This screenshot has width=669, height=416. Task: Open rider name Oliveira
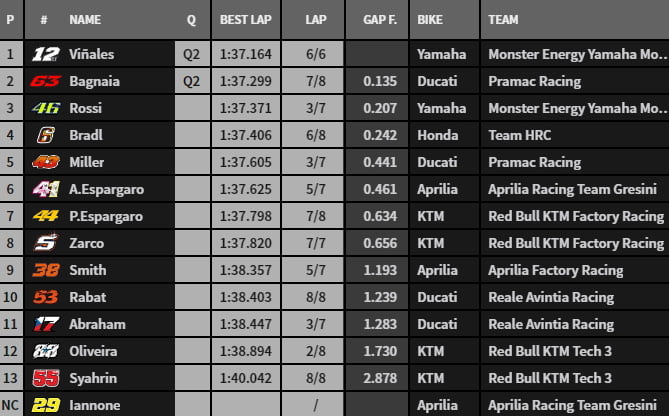coord(91,351)
